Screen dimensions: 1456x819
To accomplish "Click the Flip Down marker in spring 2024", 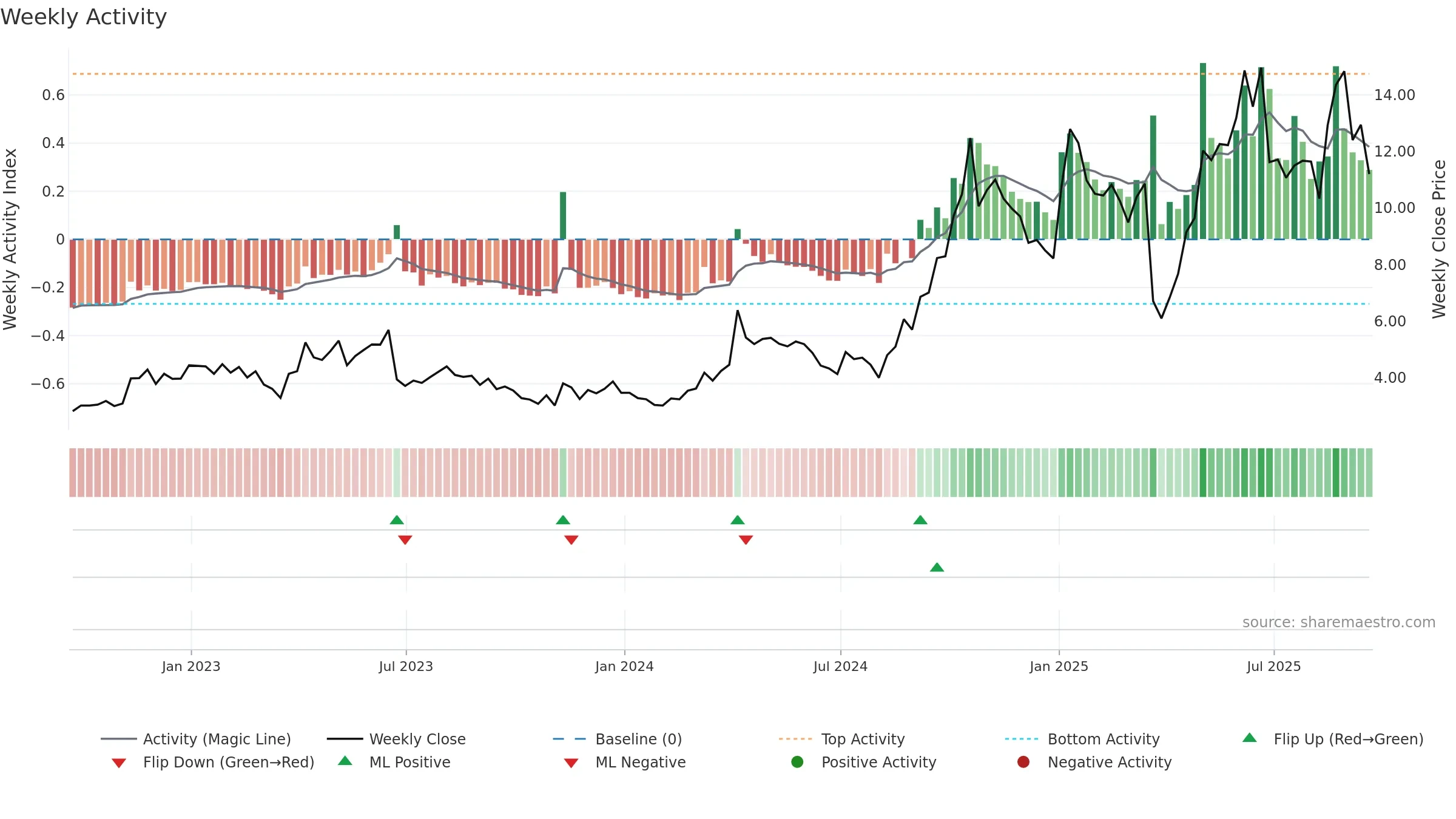I will [746, 540].
